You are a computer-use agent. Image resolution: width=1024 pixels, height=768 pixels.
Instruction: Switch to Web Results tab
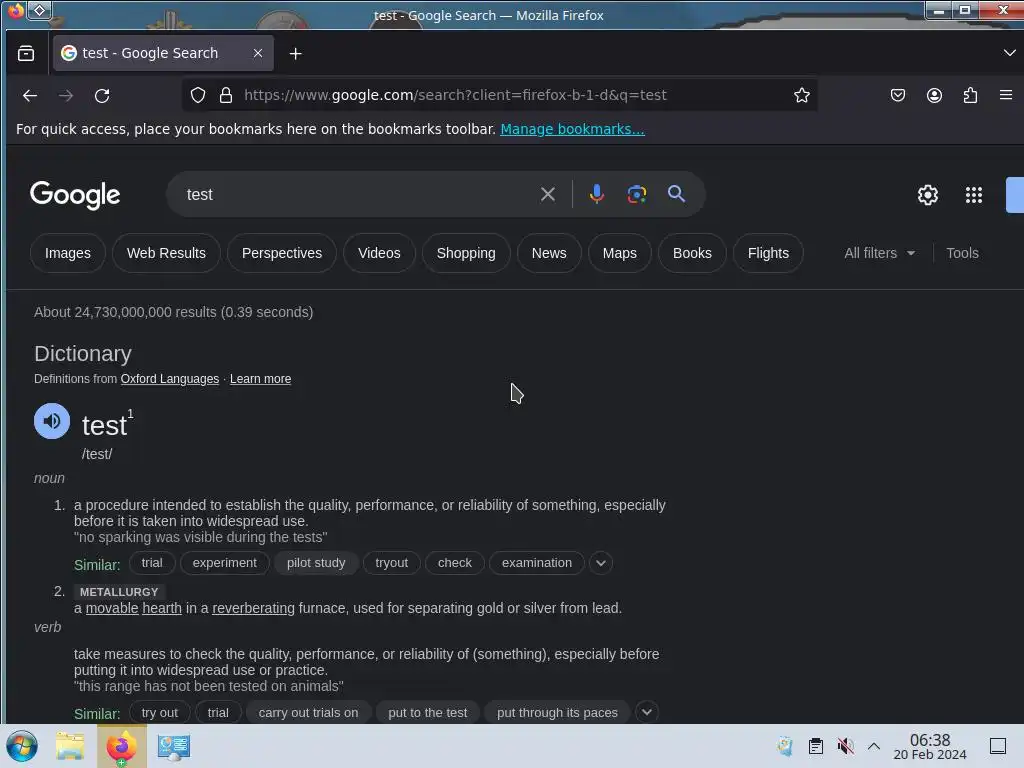(x=166, y=253)
